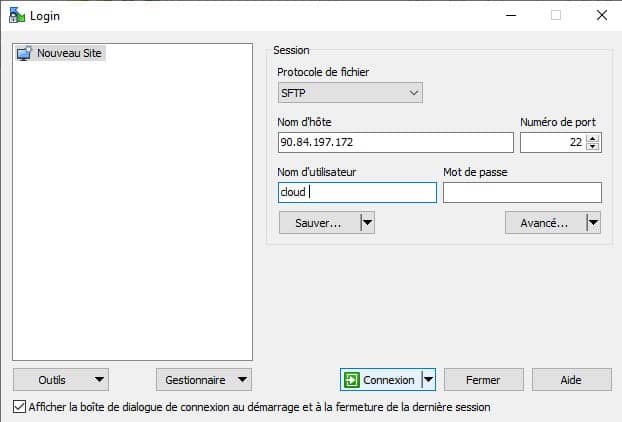
Task: Click the Nom d'hôte input field
Action: (x=395, y=142)
